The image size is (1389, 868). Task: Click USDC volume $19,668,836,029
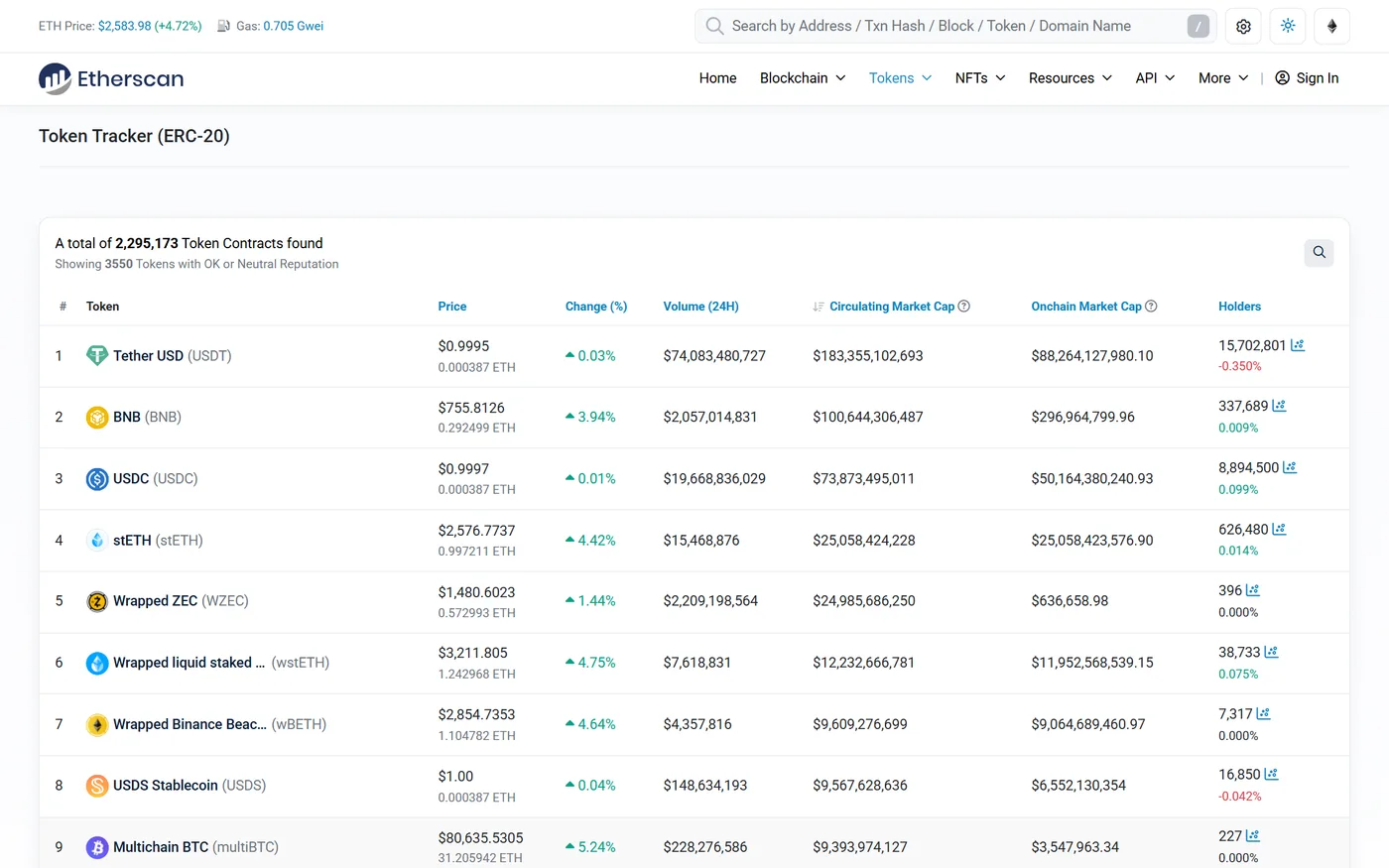point(714,478)
